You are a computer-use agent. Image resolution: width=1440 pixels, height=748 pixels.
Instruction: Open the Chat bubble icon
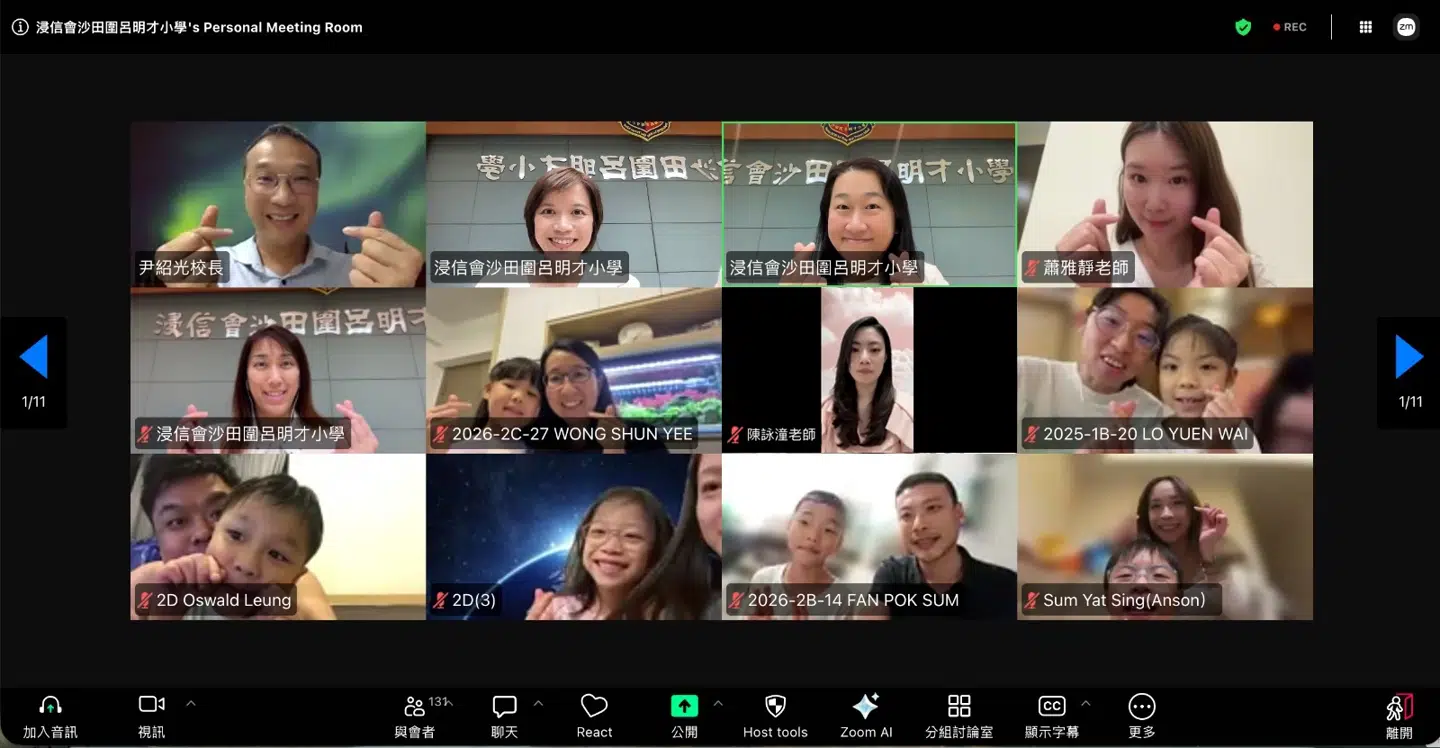504,706
